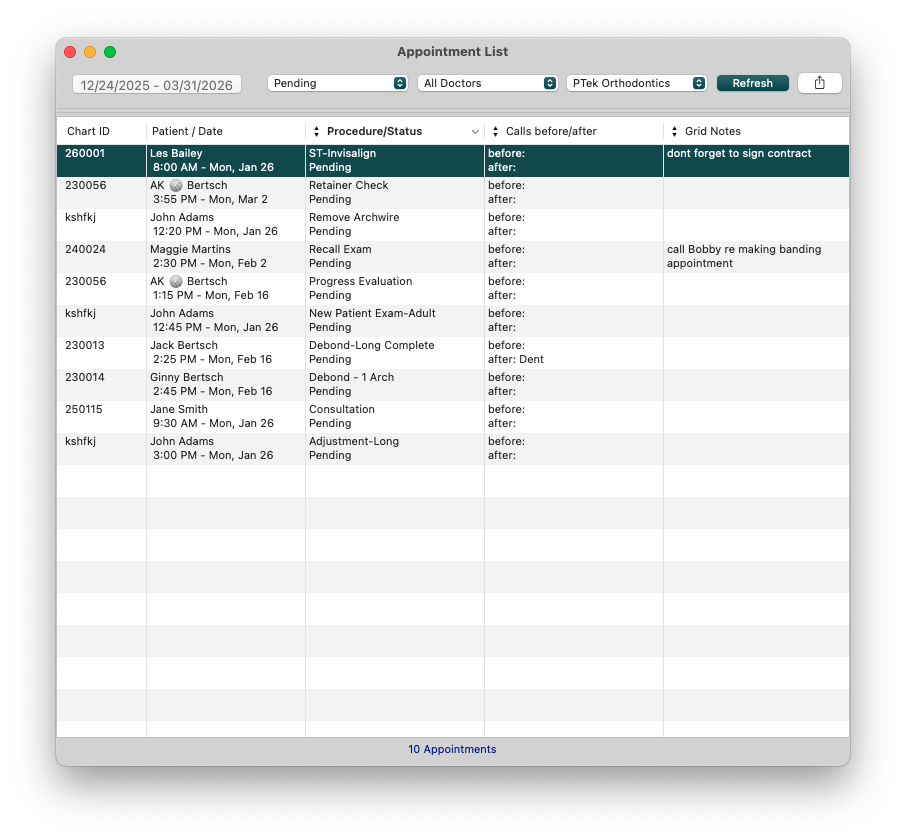Open the PTek Orthodontics office dropdown
The height and width of the screenshot is (840, 906).
click(x=637, y=83)
